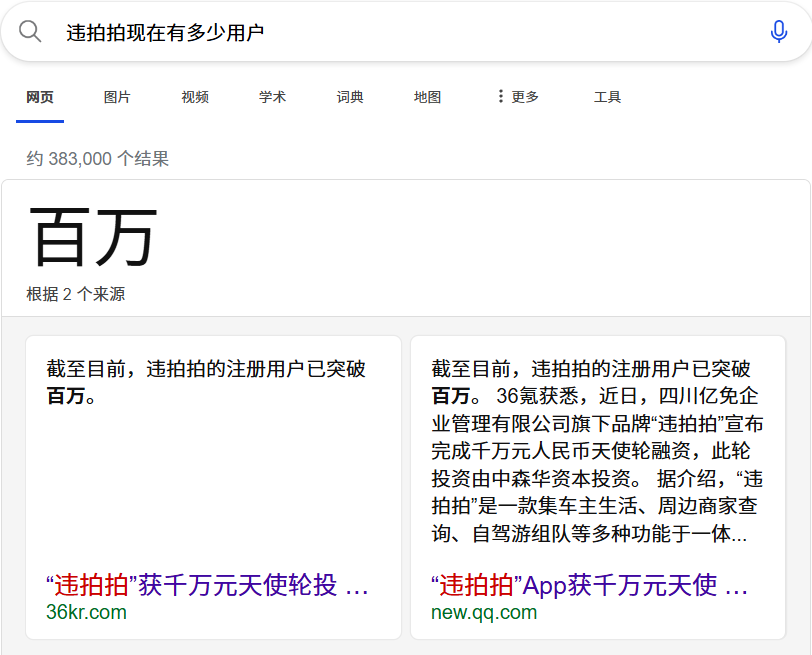812x655 pixels.
Task: Select the 网页 tab
Action: (x=40, y=97)
